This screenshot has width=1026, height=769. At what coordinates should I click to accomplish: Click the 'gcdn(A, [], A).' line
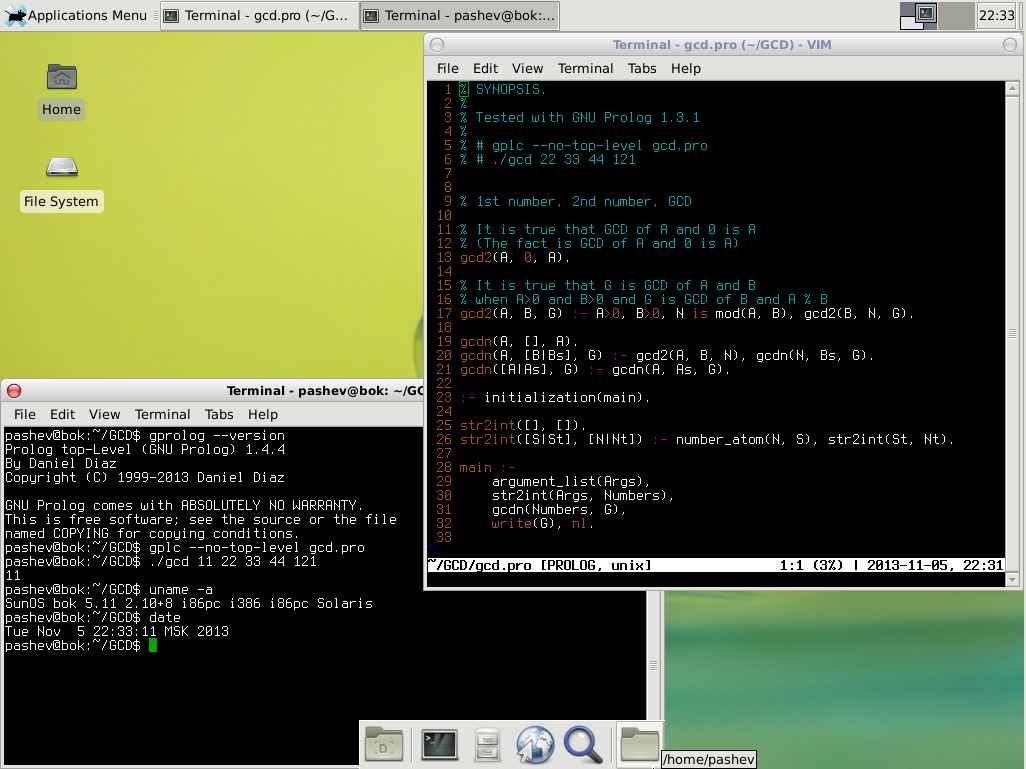[x=519, y=341]
